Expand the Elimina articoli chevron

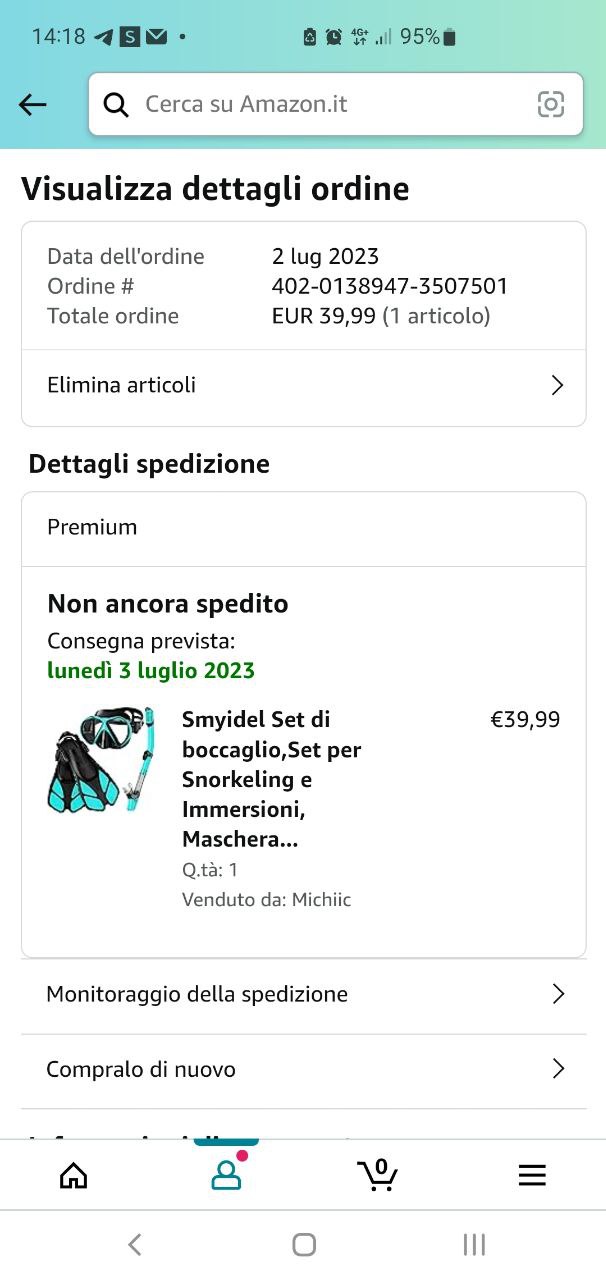pyautogui.click(x=558, y=386)
